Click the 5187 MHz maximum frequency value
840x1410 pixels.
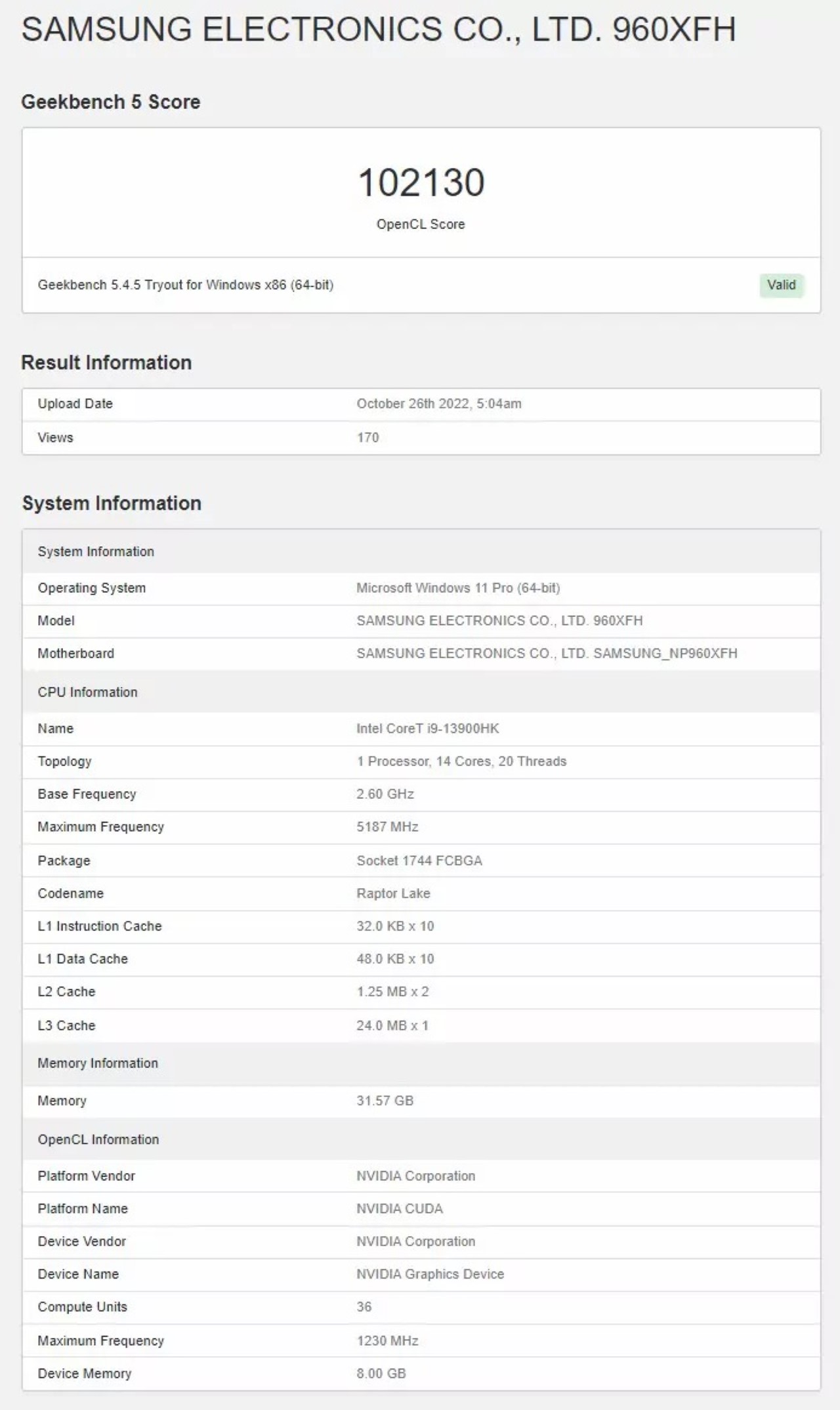click(x=387, y=826)
